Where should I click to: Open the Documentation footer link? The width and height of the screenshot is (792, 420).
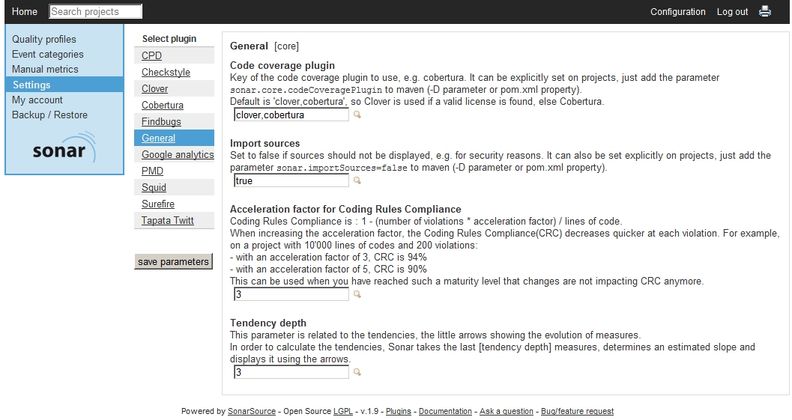(x=445, y=411)
